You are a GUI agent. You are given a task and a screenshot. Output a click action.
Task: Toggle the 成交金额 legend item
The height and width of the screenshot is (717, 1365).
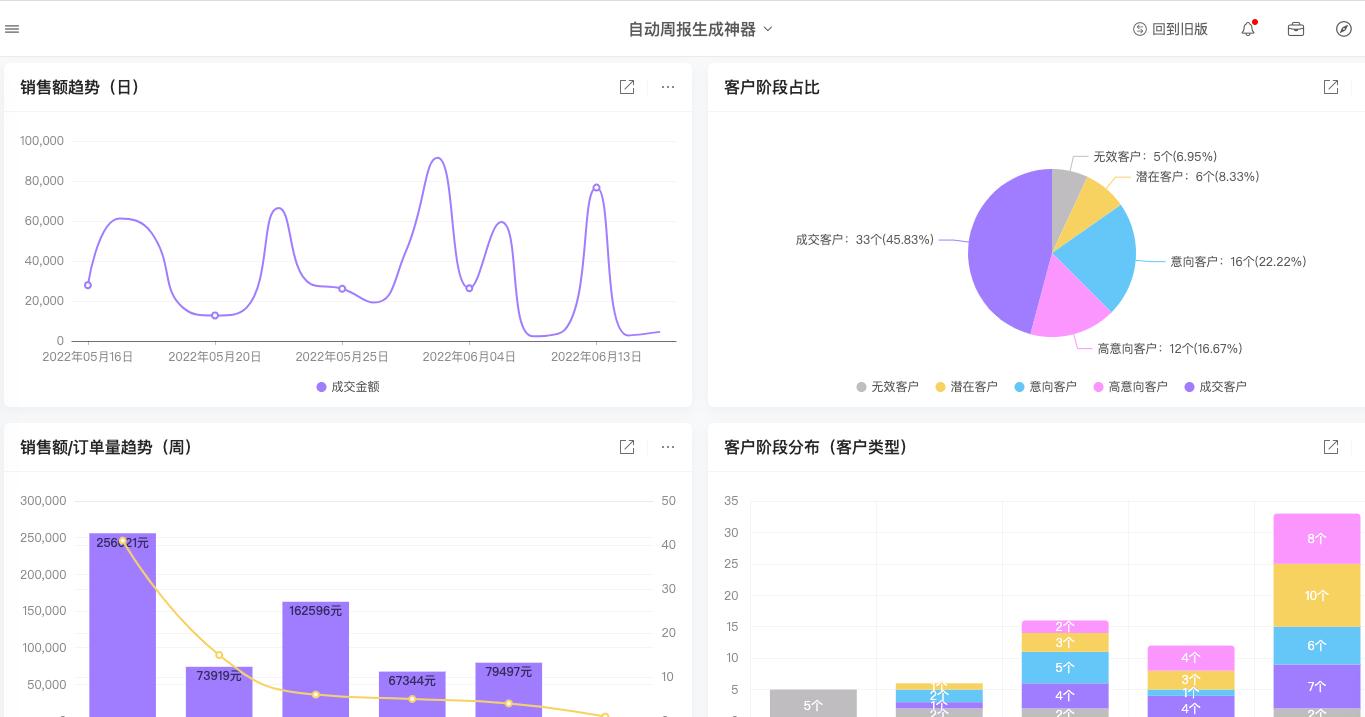pos(347,386)
